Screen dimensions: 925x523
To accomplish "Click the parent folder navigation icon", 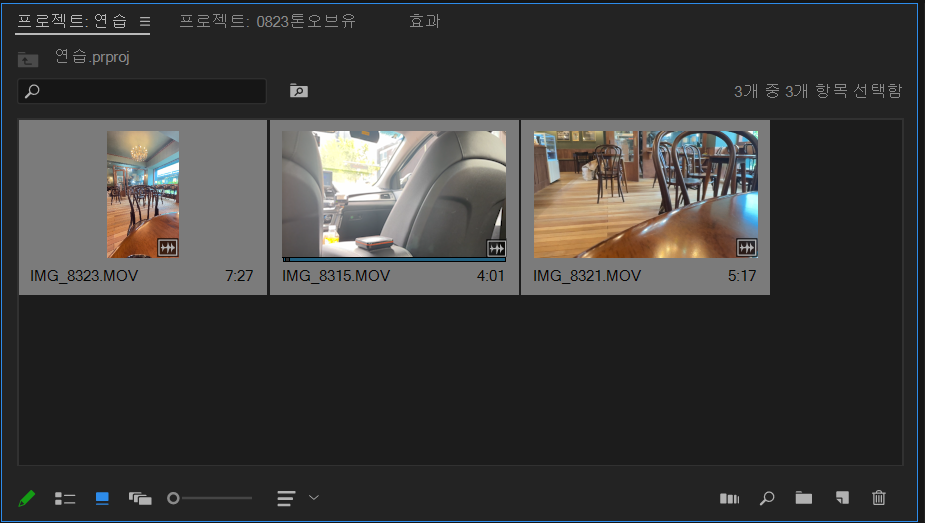I will [28, 59].
